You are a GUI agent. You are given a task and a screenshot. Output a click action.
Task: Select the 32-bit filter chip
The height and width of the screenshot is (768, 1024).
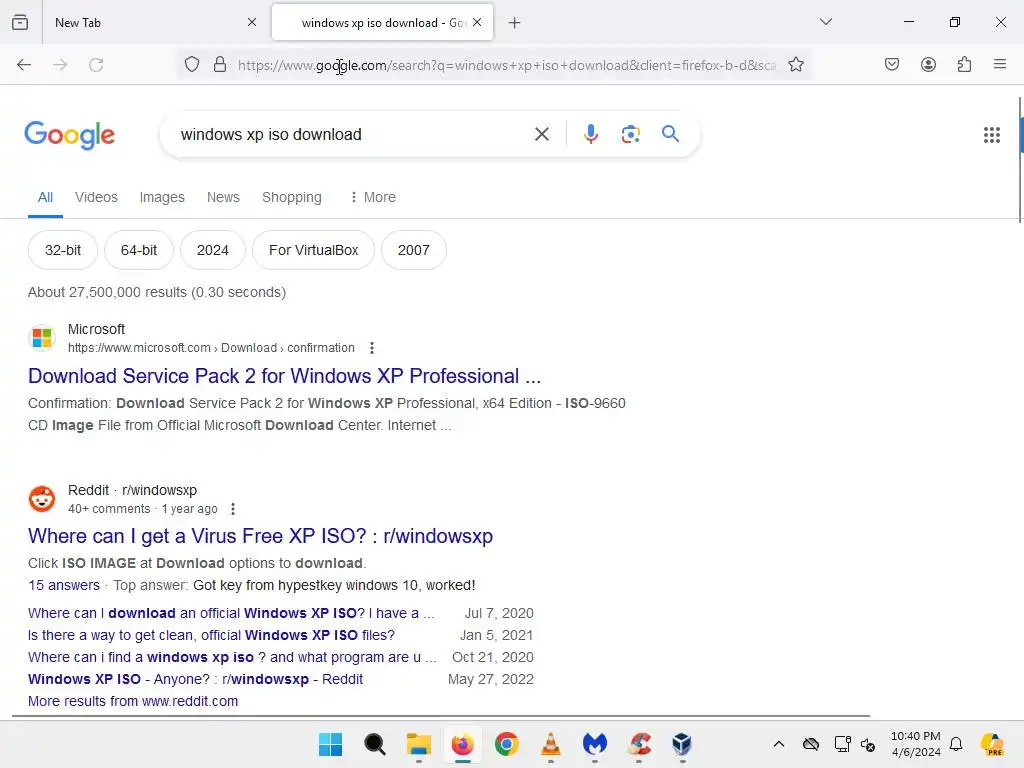click(x=63, y=250)
